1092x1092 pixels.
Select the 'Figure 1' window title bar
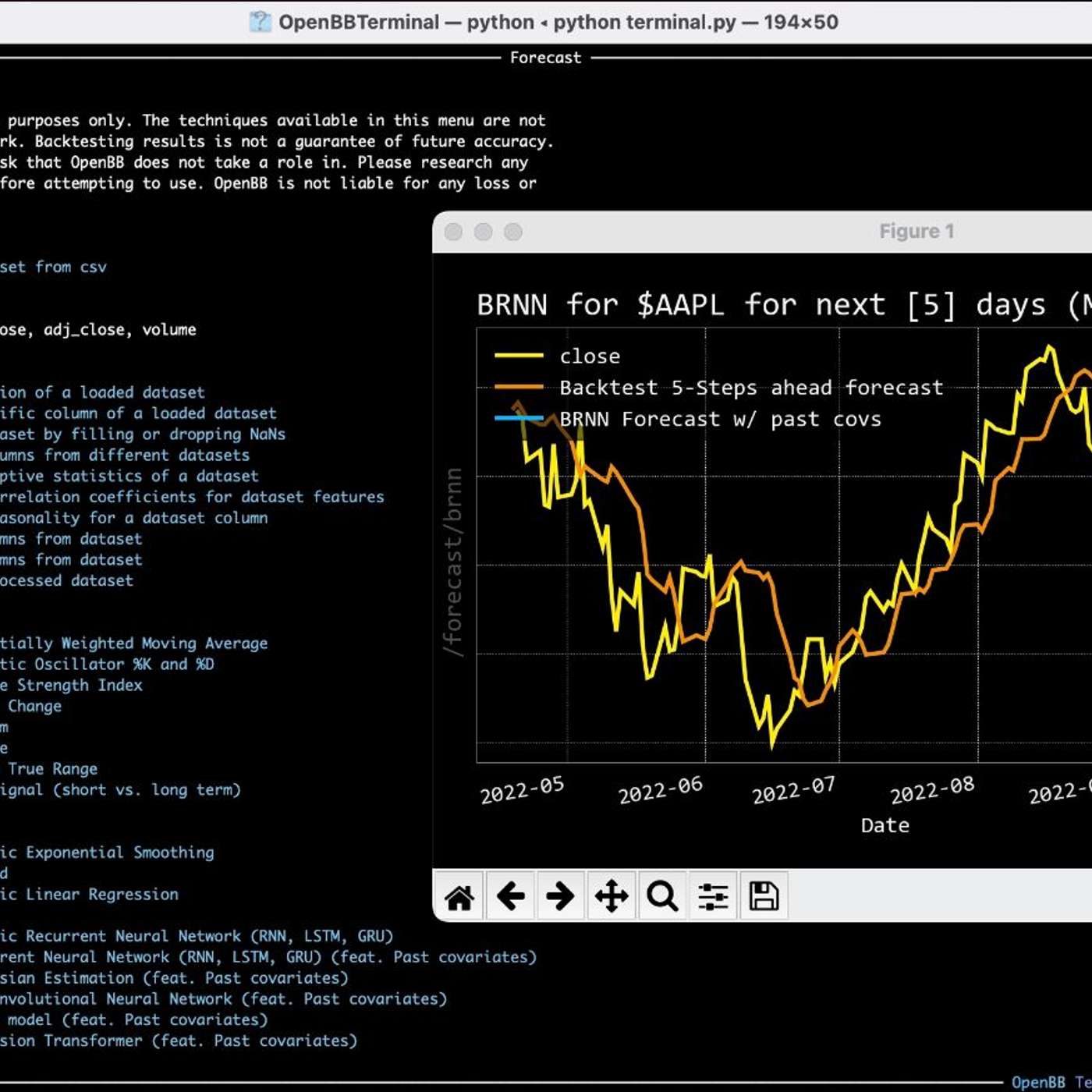[917, 231]
